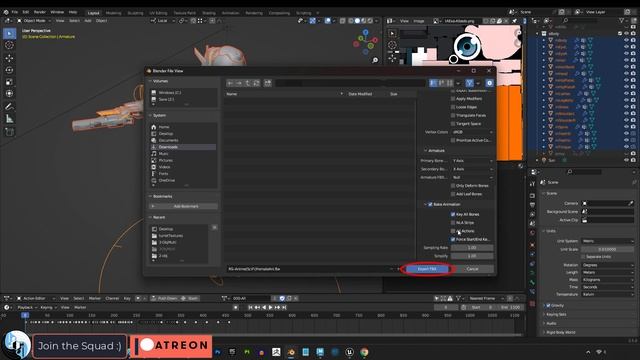Image resolution: width=640 pixels, height=360 pixels.
Task: Click the Export FBX button
Action: 427,269
